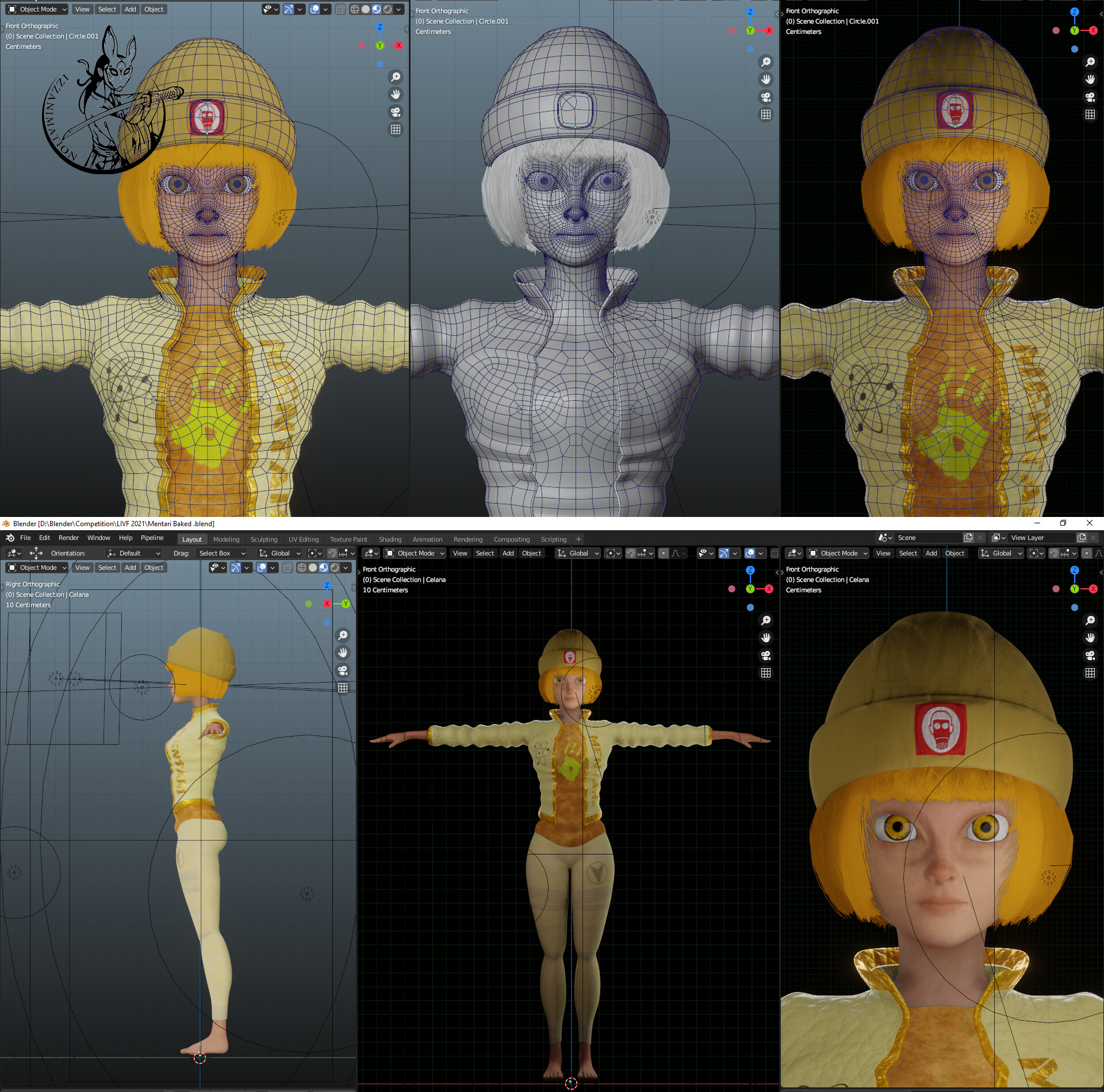This screenshot has height=1092, width=1104.
Task: Toggle X-ray button in the Right Orthographic viewport
Action: [x=287, y=568]
